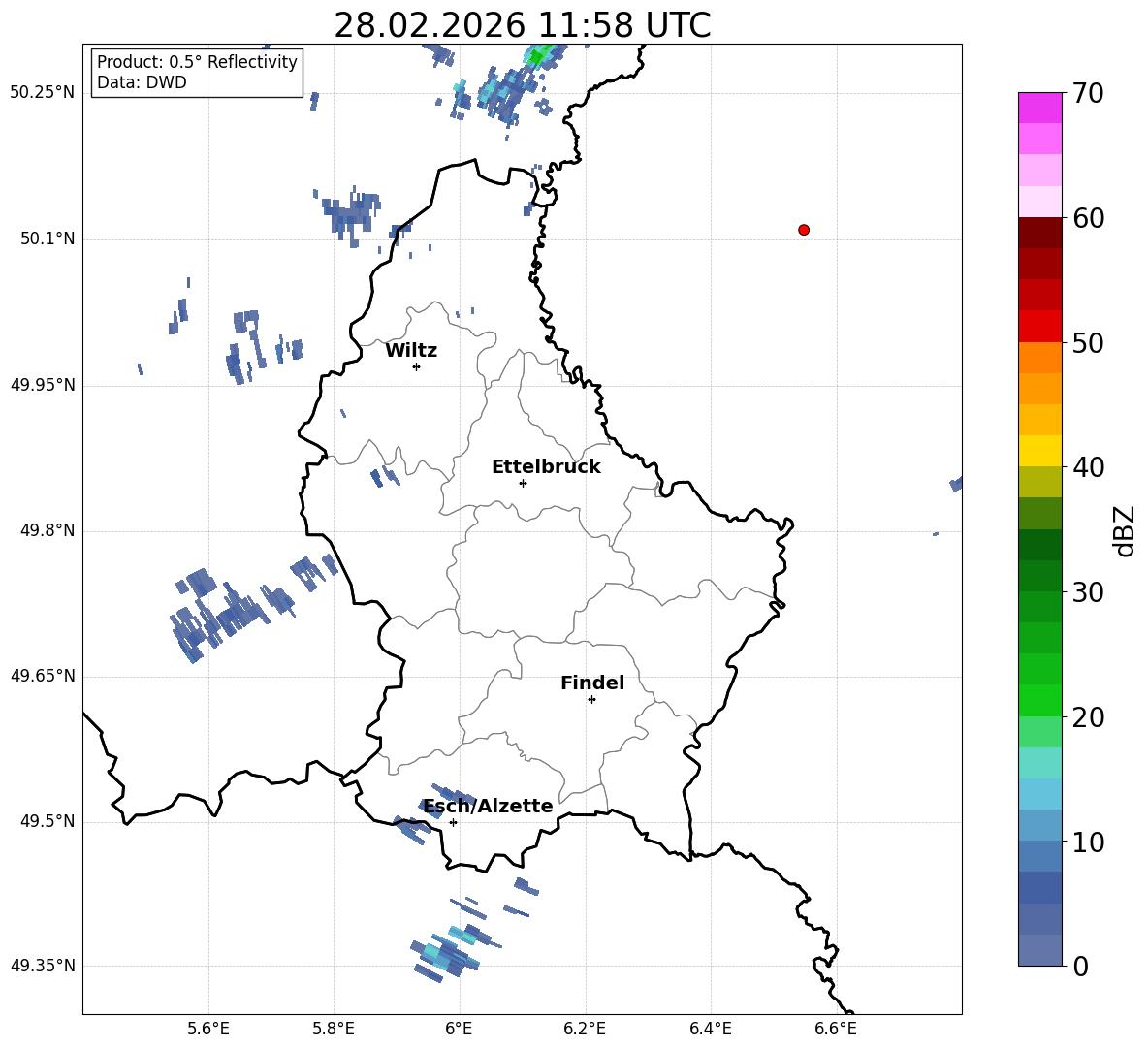Click the Product: 0.5° Reflectivity text
The image size is (1148, 1048).
[197, 62]
